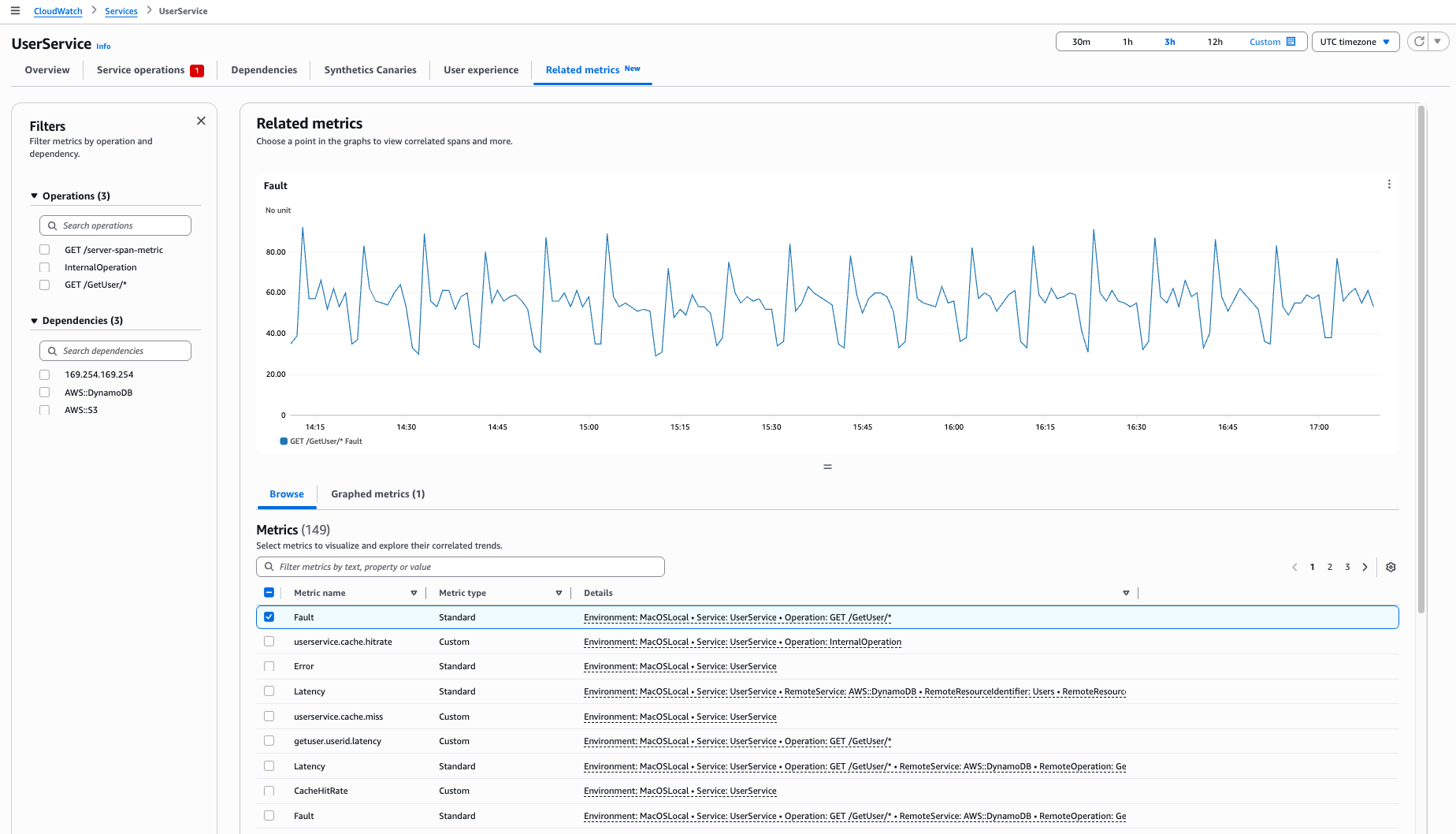This screenshot has width=1456, height=834.
Task: Refresh the dashboard data
Action: point(1418,41)
